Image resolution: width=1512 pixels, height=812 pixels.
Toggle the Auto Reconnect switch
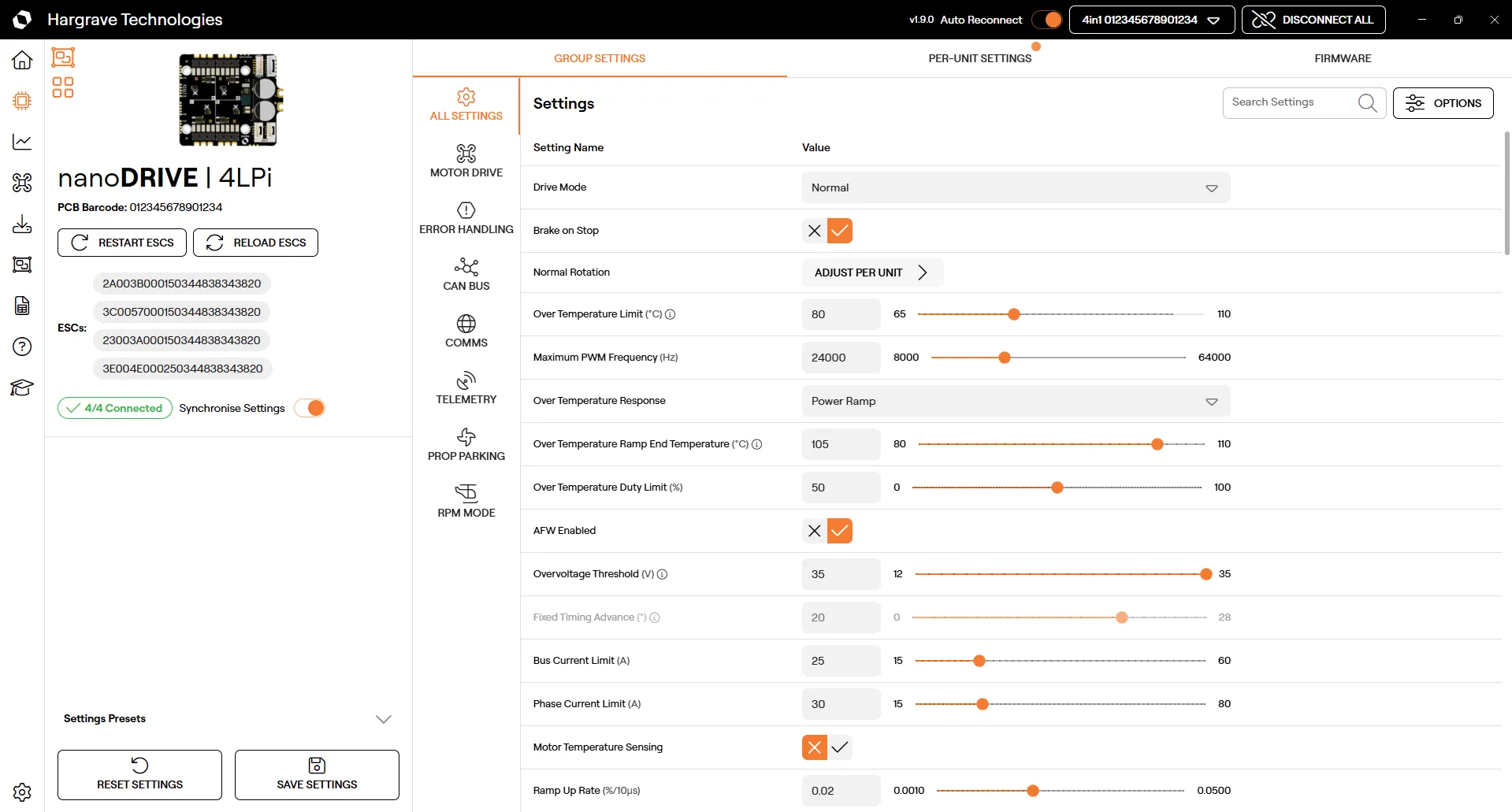(x=1047, y=20)
